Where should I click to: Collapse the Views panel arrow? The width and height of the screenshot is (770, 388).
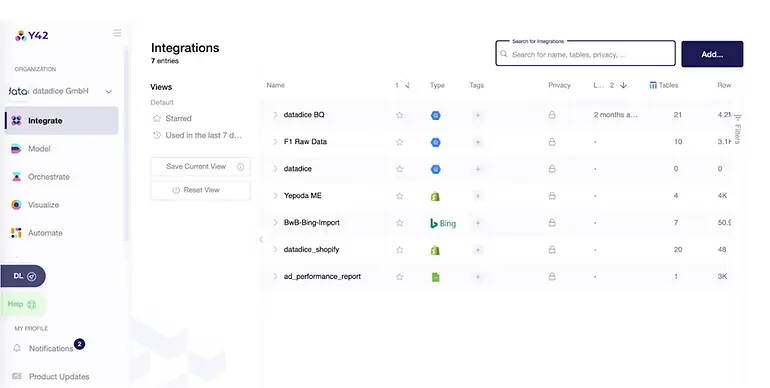pos(261,240)
